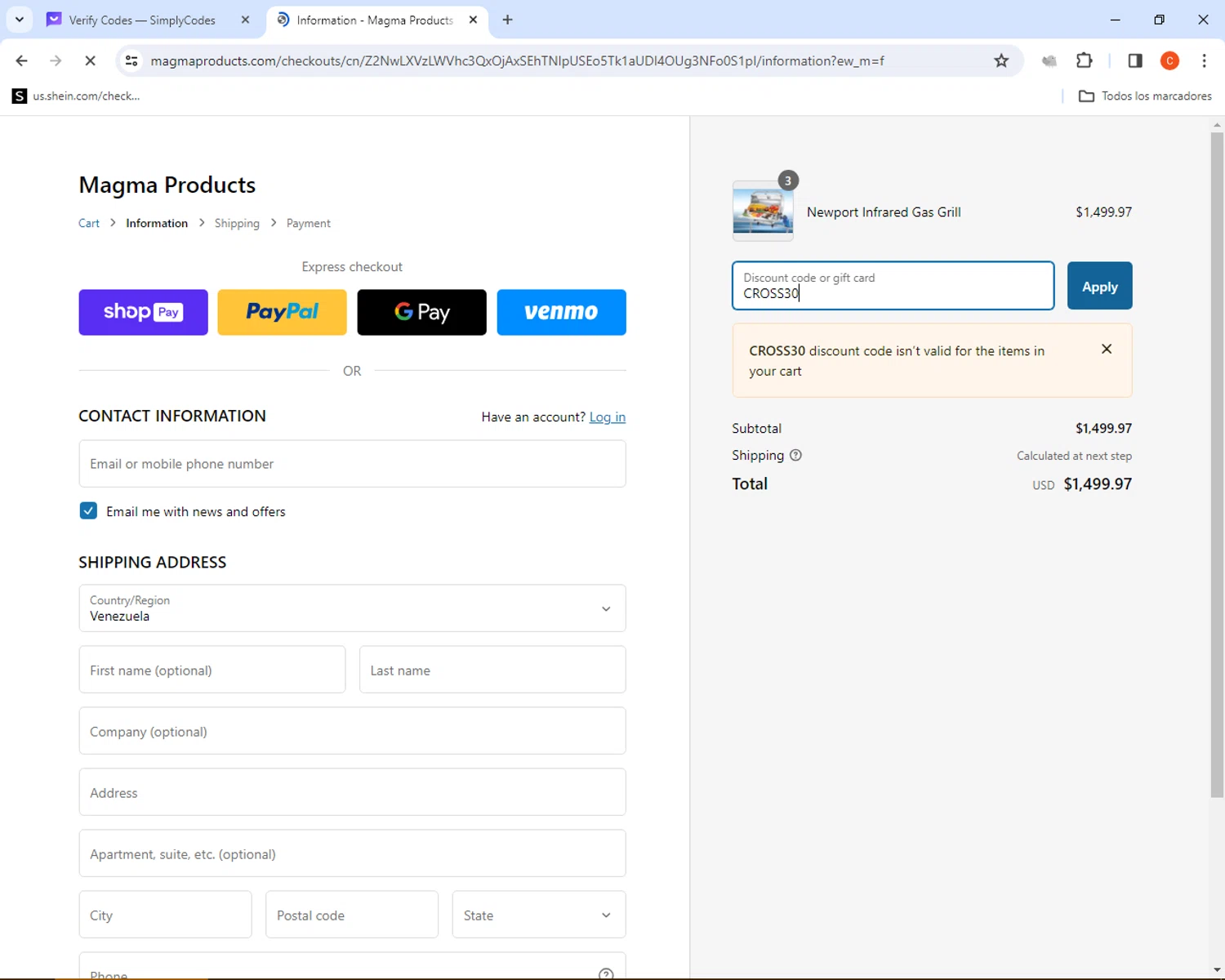Click the page URL in the address bar
Viewport: 1225px width, 980px height.
517,60
